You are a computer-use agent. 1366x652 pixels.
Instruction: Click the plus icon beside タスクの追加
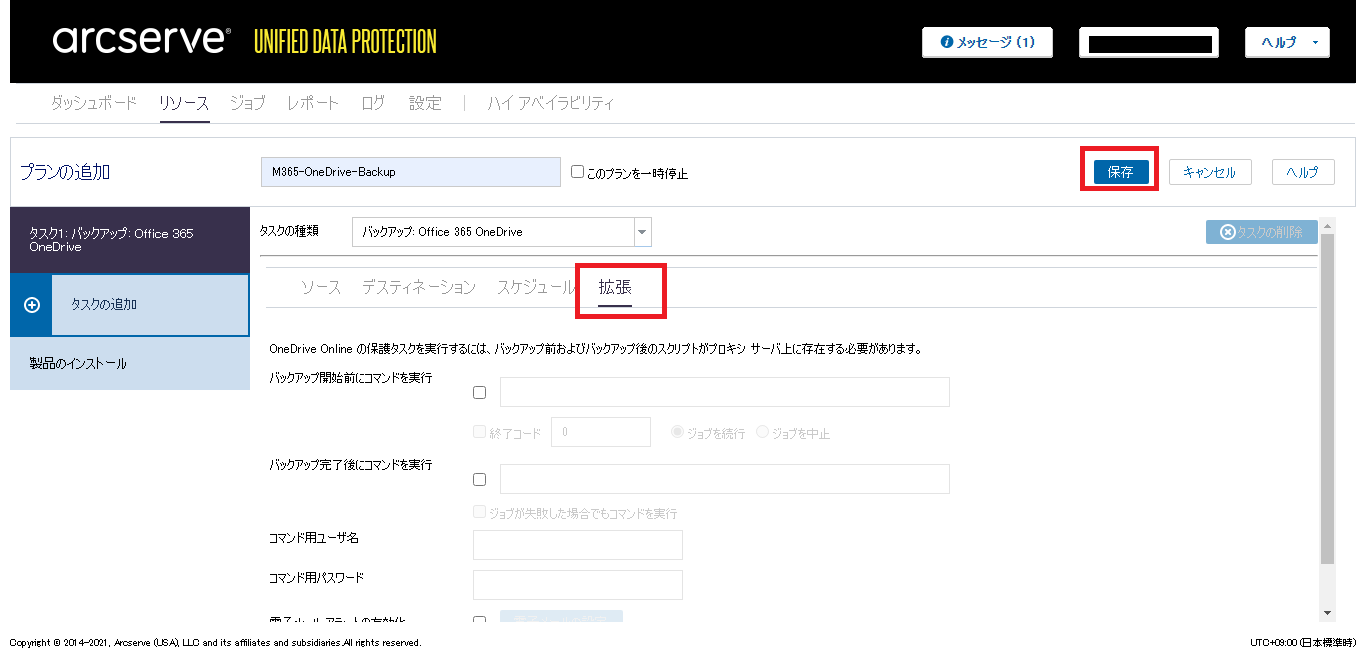[31, 305]
